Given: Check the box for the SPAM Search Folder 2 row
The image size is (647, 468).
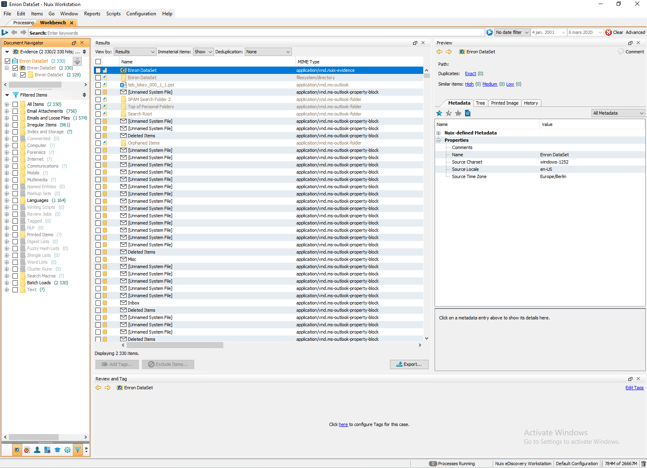Looking at the screenshot, I should coord(98,99).
